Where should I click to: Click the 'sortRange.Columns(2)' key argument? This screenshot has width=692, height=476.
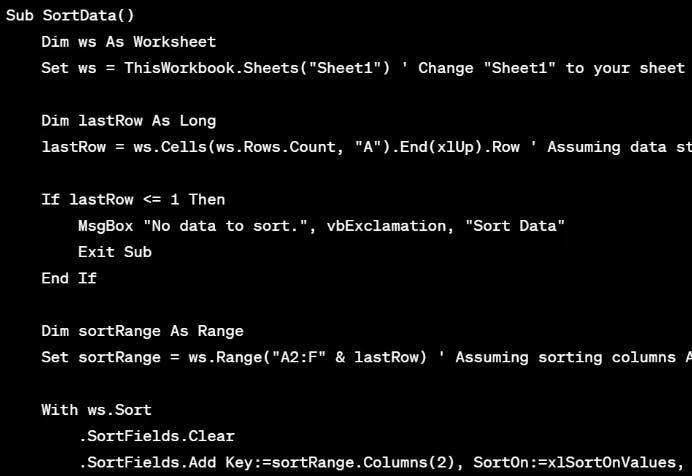click(x=363, y=462)
